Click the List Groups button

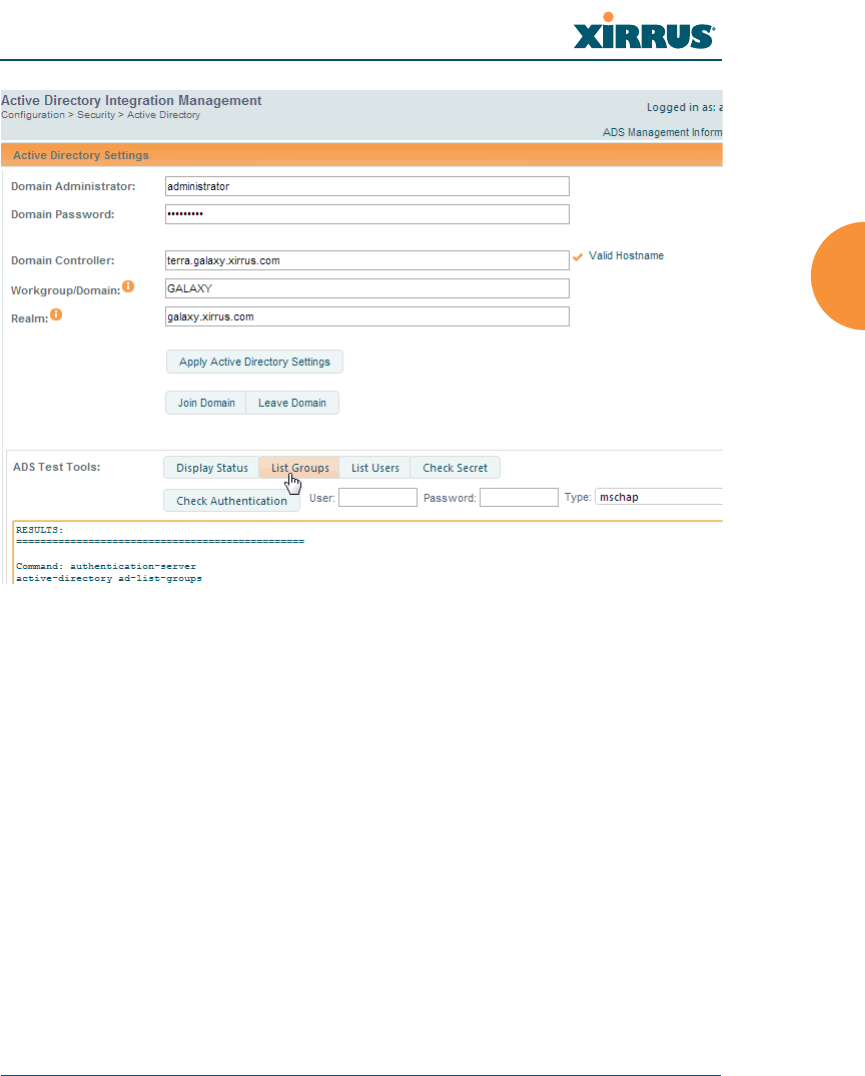pyautogui.click(x=300, y=467)
